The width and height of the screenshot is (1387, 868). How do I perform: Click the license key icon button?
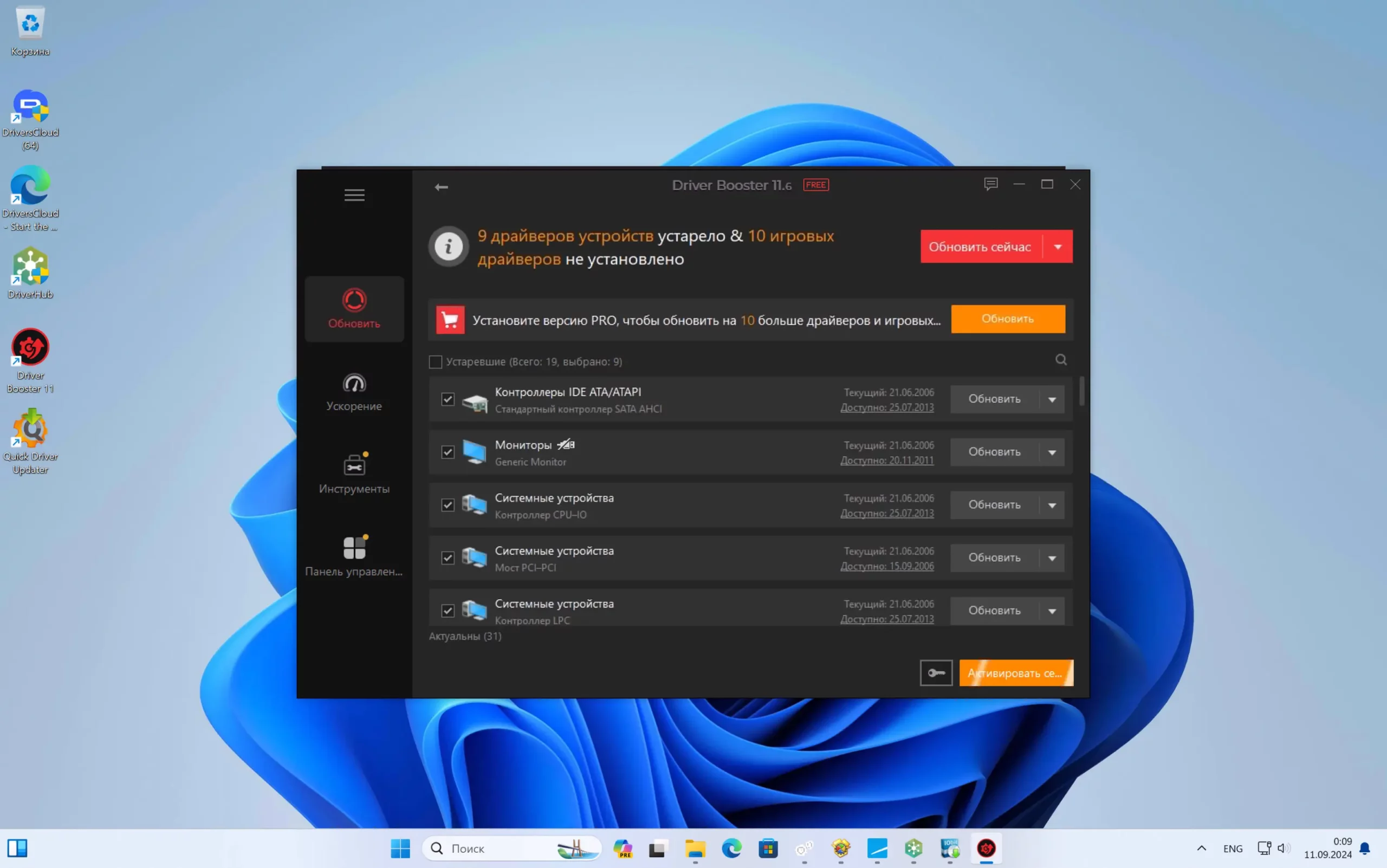click(x=936, y=673)
